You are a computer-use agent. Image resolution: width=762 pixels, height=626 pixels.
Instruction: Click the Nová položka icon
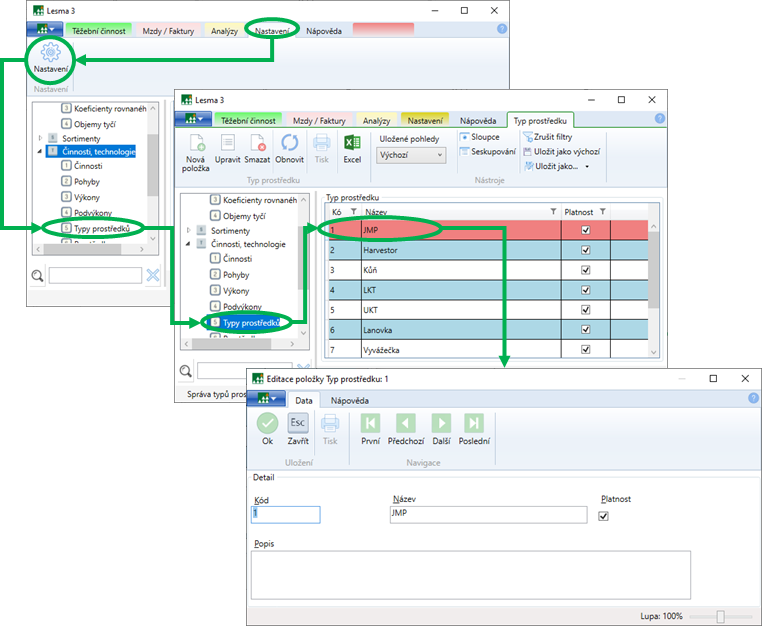195,143
